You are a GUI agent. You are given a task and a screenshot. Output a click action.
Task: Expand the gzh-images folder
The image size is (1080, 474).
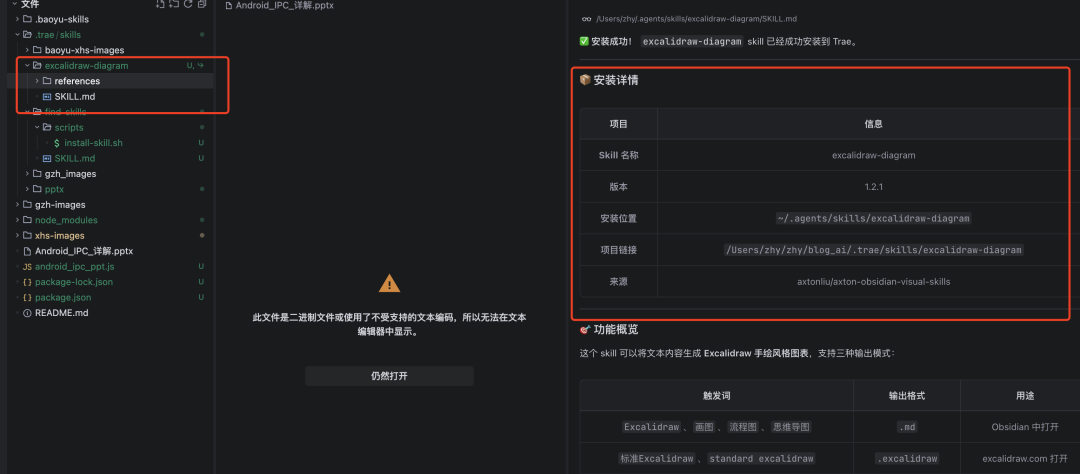coord(17,205)
